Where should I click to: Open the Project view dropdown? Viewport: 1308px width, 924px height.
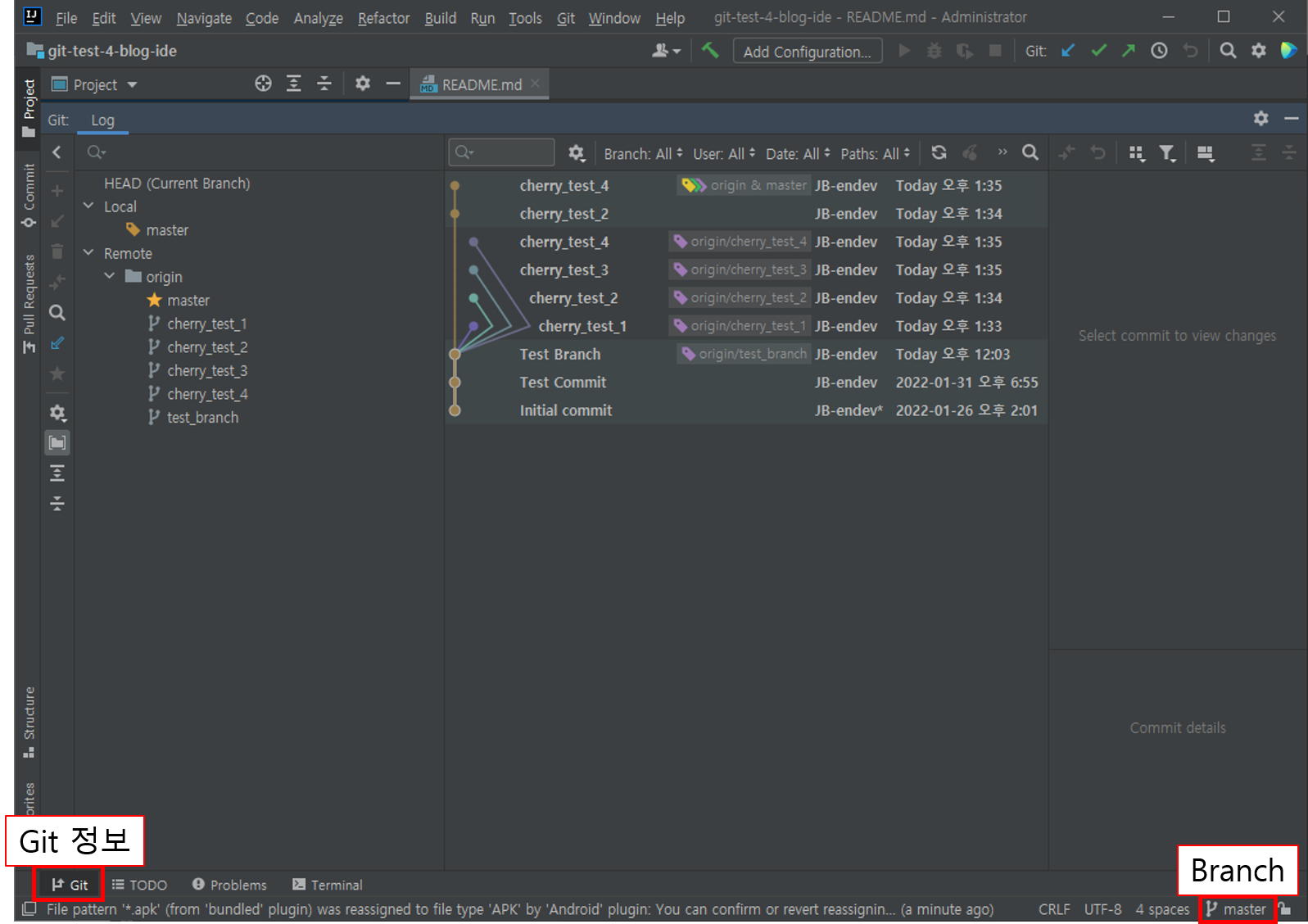[x=95, y=84]
